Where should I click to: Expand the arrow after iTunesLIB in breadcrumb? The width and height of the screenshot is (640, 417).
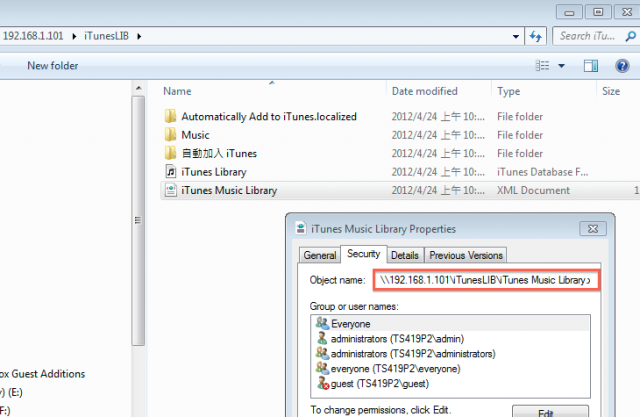pos(139,36)
